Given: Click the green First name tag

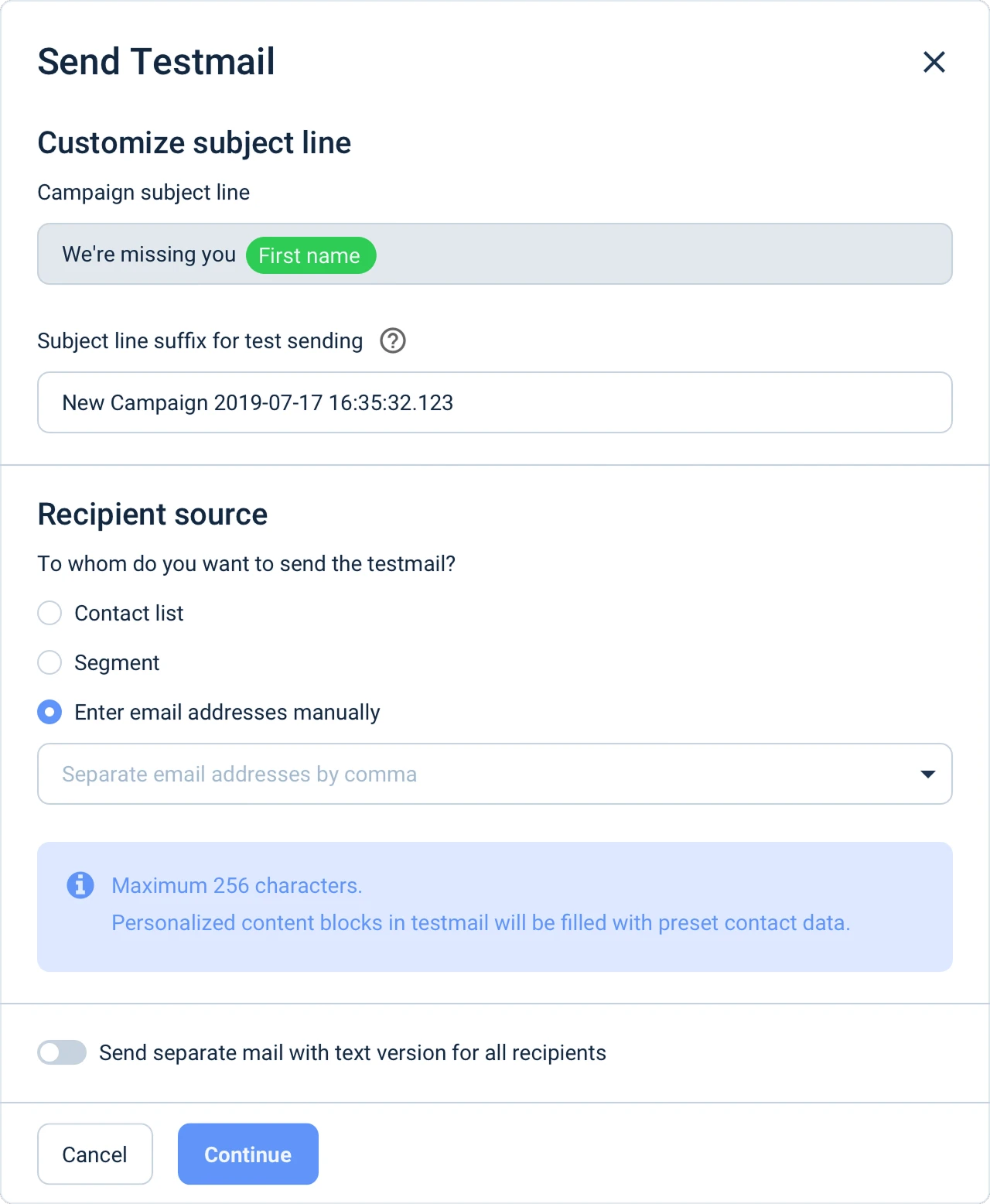Looking at the screenshot, I should [x=310, y=255].
